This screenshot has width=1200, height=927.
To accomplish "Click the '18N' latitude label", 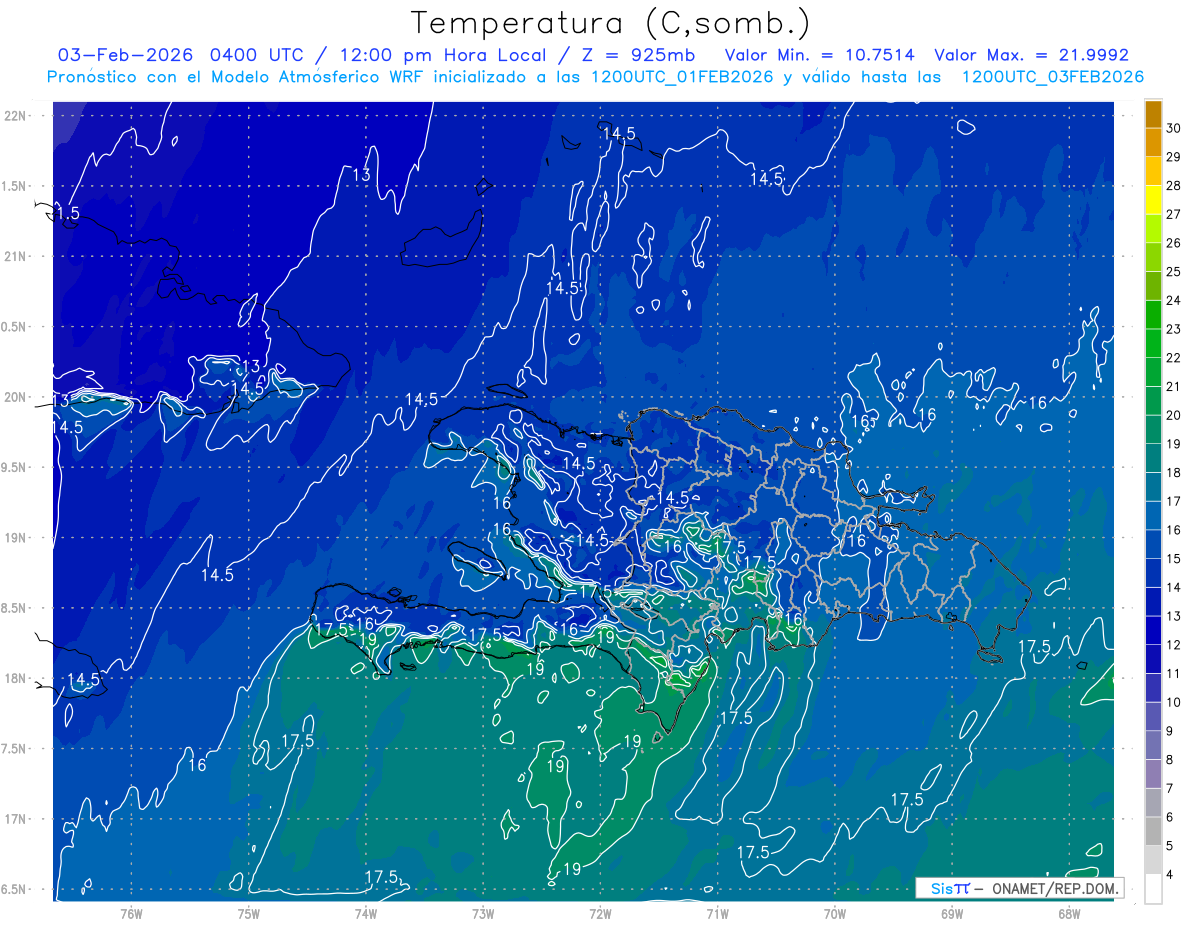I will click(x=14, y=679).
